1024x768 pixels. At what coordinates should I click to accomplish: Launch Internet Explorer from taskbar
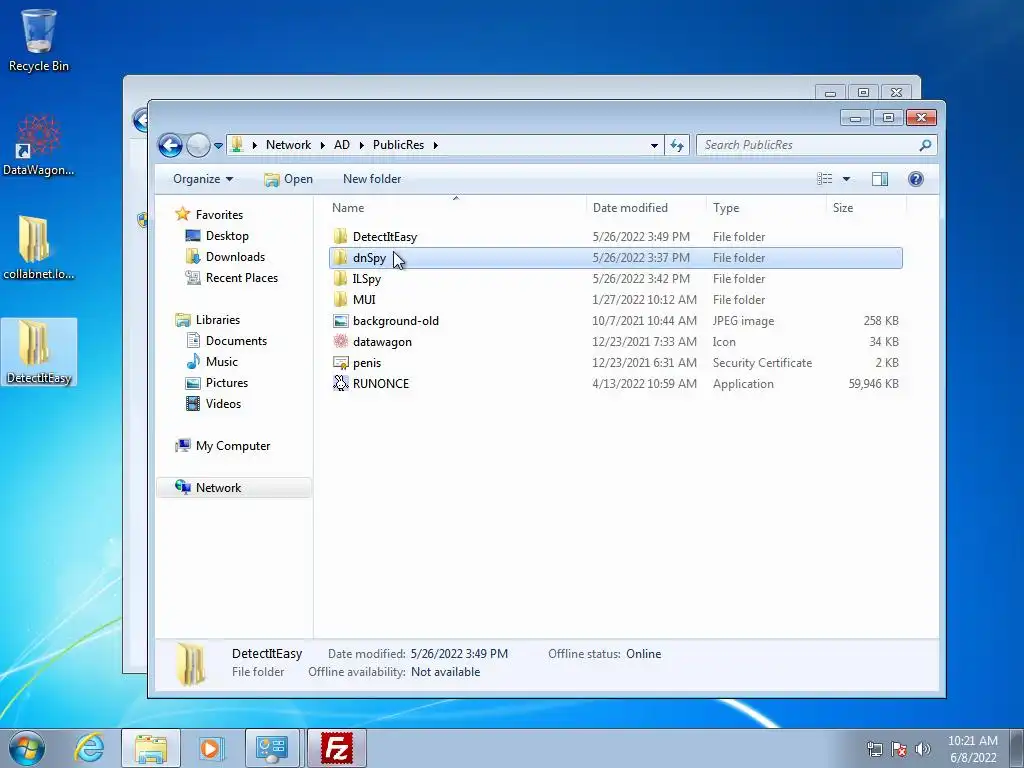click(x=89, y=748)
